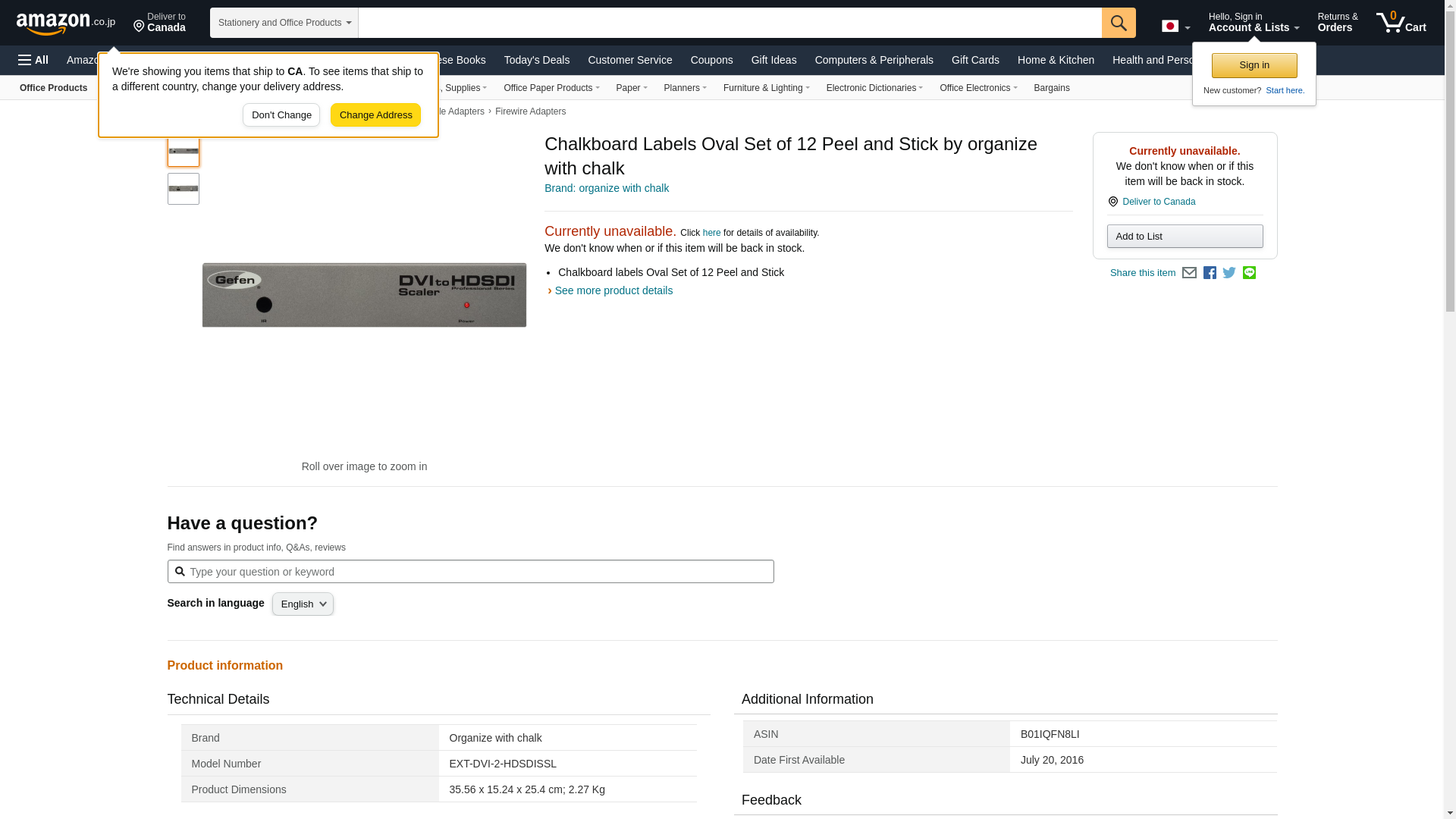
Task: Go to Gift Cards menu item
Action: point(975,60)
